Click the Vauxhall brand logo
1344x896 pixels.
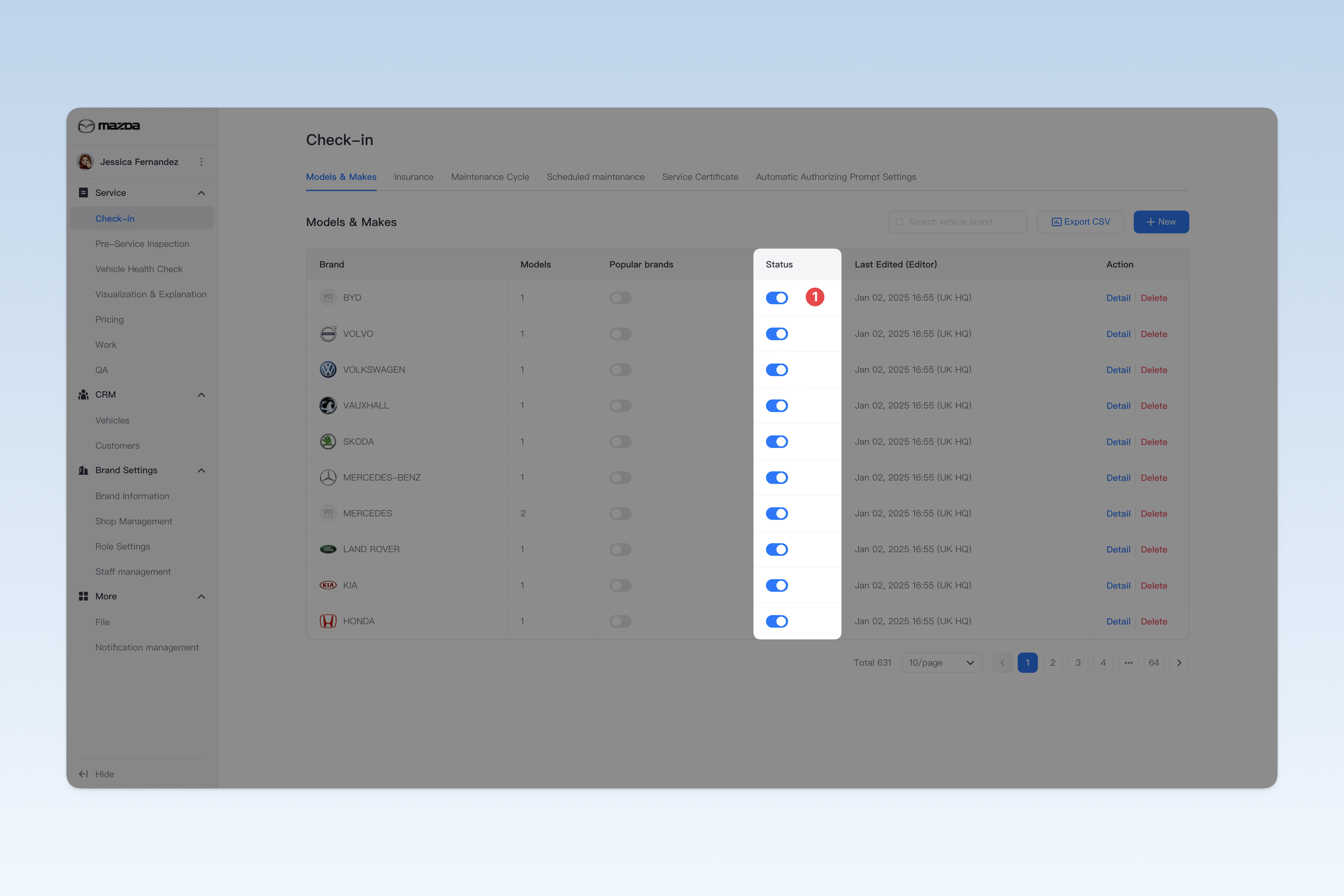click(328, 406)
